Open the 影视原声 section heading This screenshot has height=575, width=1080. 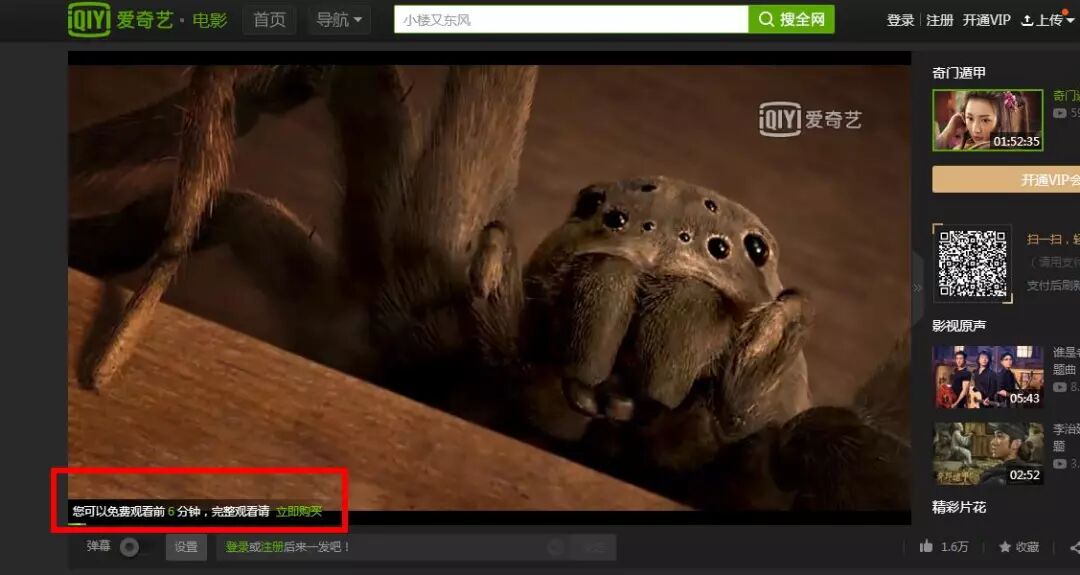pyautogui.click(x=959, y=326)
